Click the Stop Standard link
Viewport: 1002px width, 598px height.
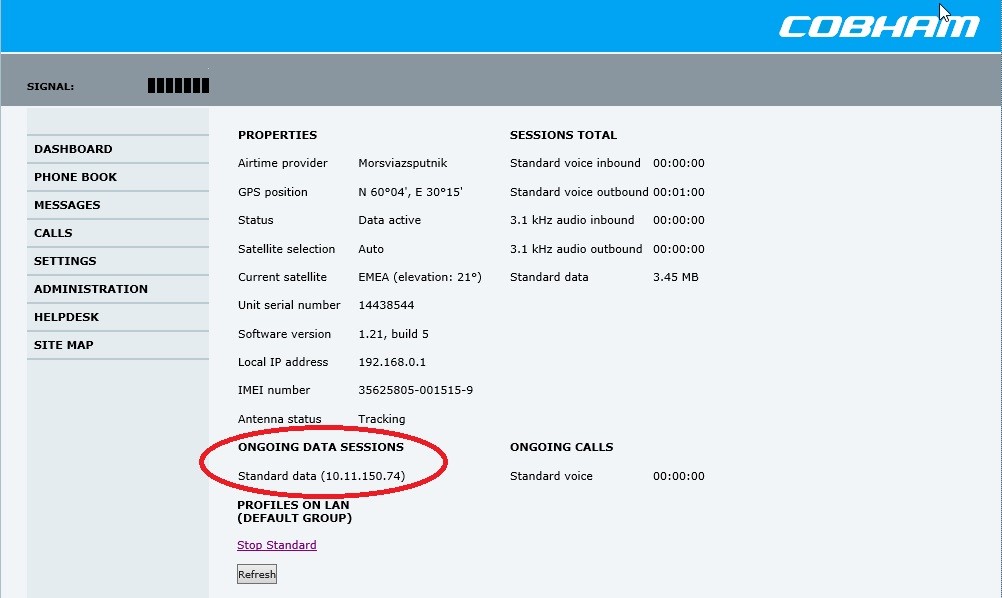click(276, 545)
